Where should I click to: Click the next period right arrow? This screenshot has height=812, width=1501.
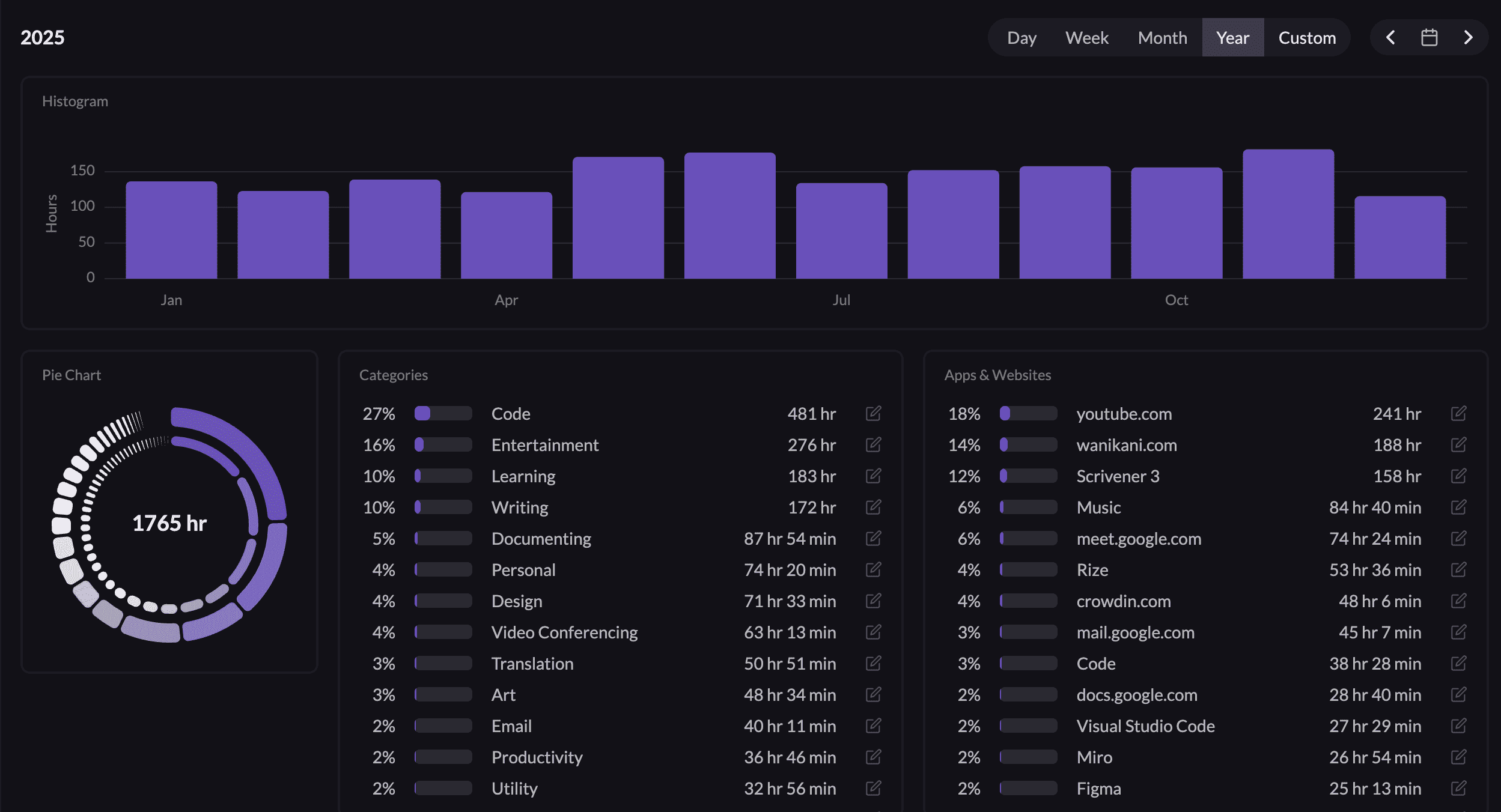(x=1469, y=38)
